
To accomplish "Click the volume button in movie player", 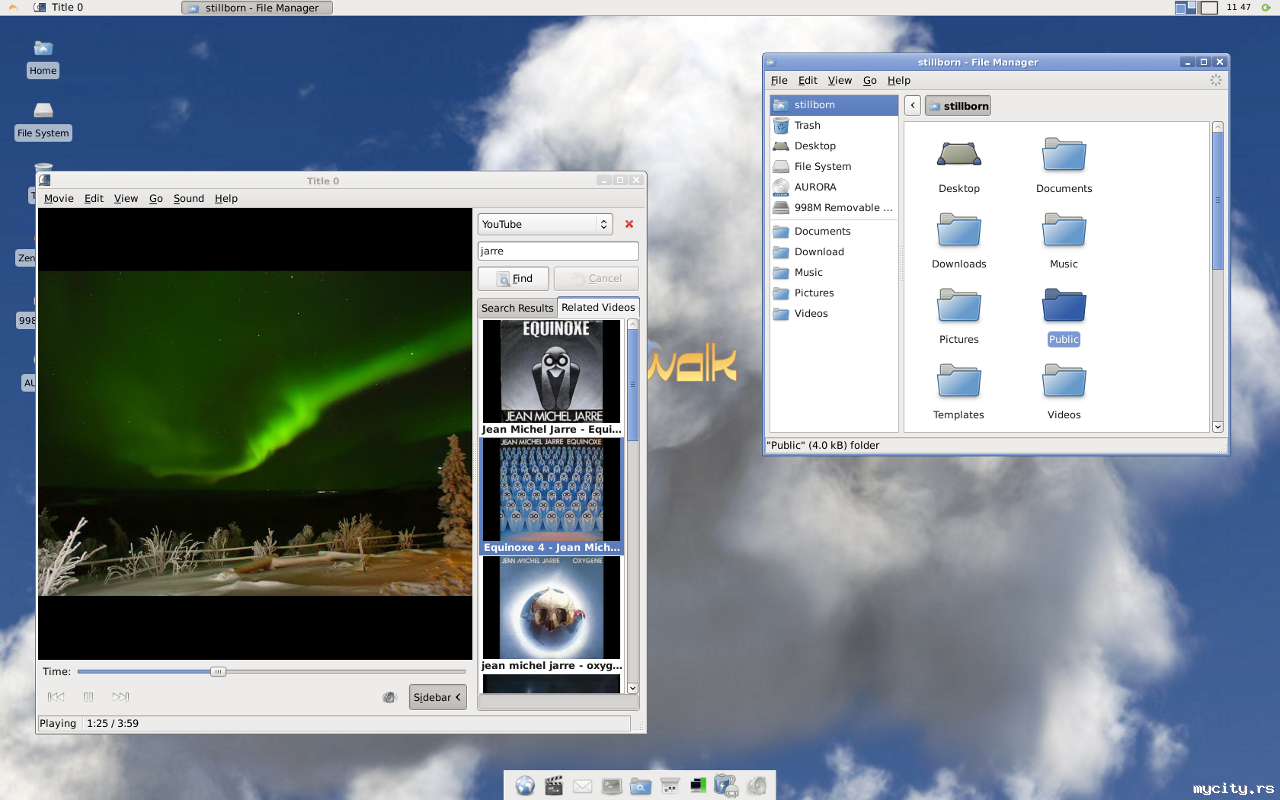I will [390, 697].
